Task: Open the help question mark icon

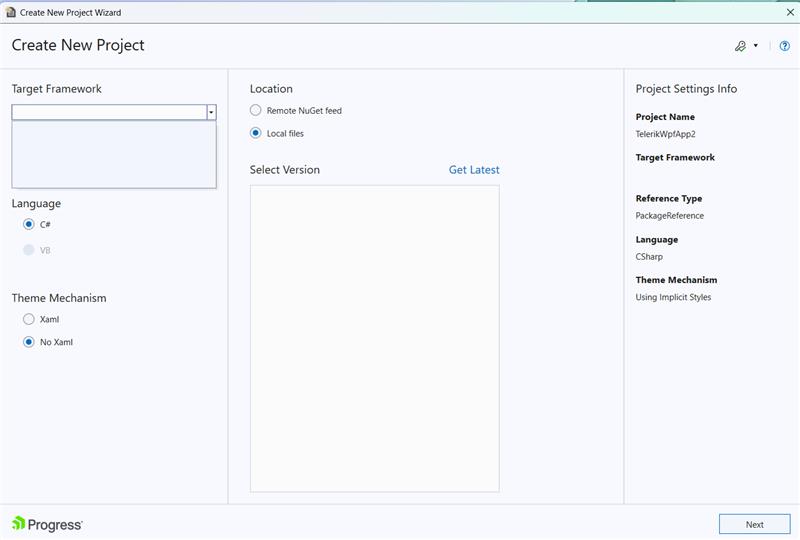Action: (784, 46)
